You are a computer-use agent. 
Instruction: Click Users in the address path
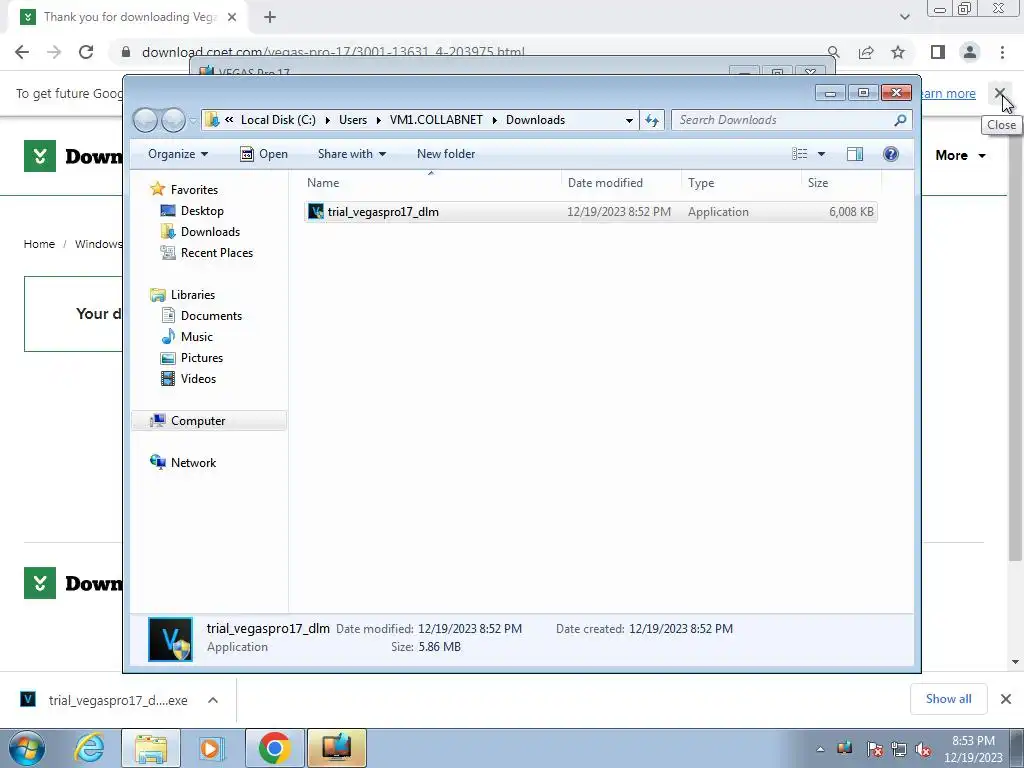click(x=353, y=120)
